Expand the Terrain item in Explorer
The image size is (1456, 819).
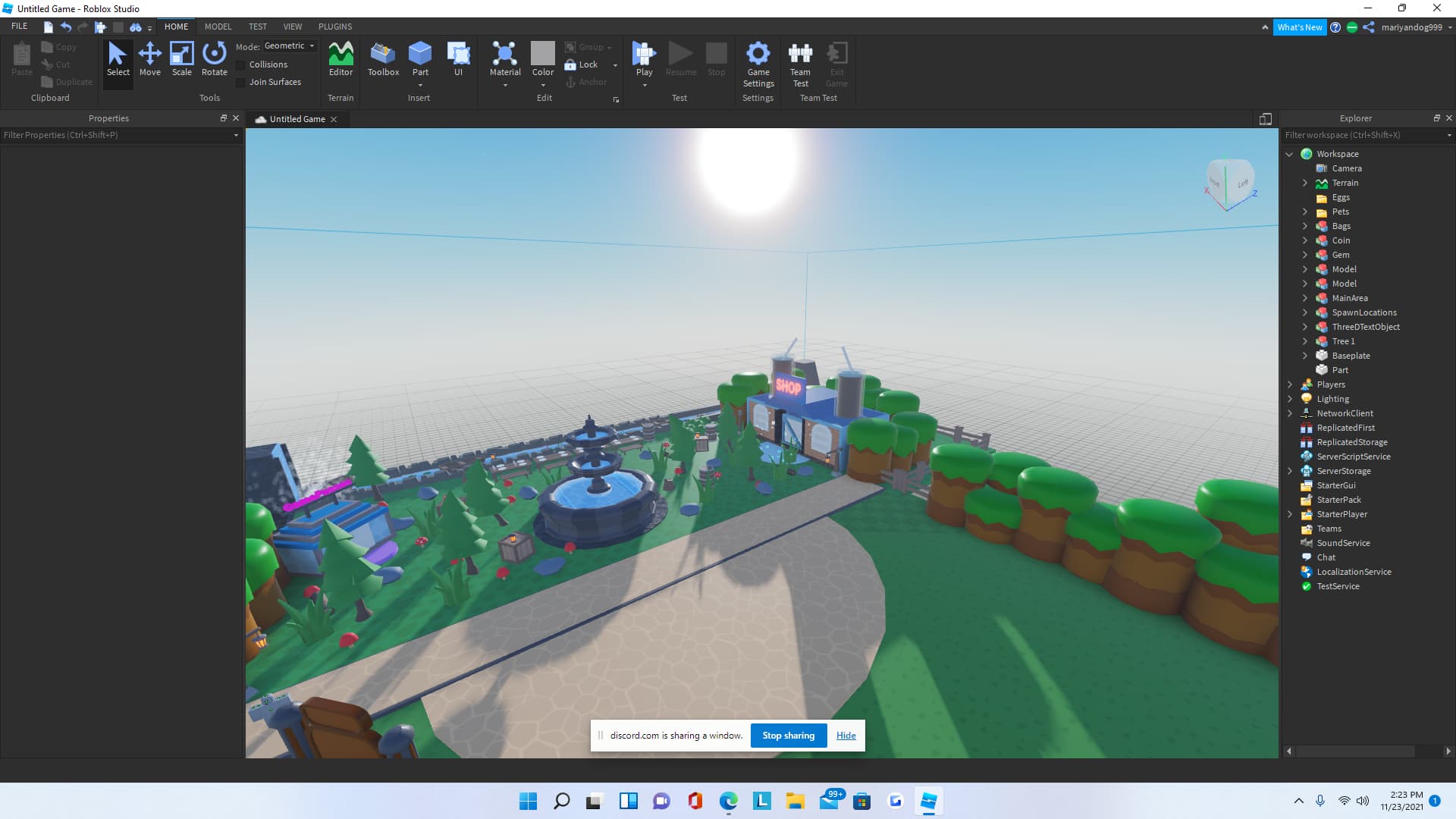click(1304, 183)
